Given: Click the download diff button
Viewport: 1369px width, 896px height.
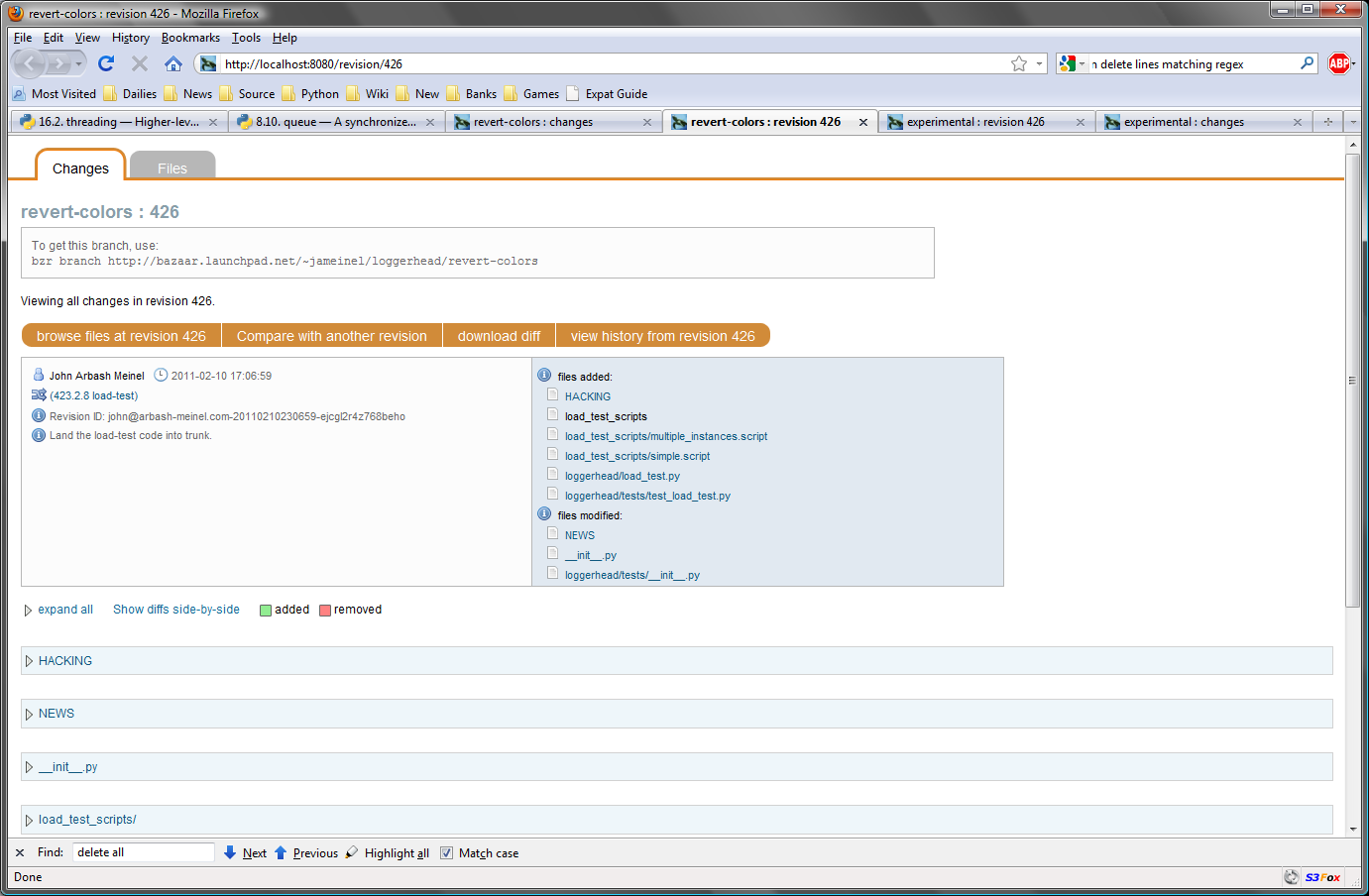Looking at the screenshot, I should point(499,336).
